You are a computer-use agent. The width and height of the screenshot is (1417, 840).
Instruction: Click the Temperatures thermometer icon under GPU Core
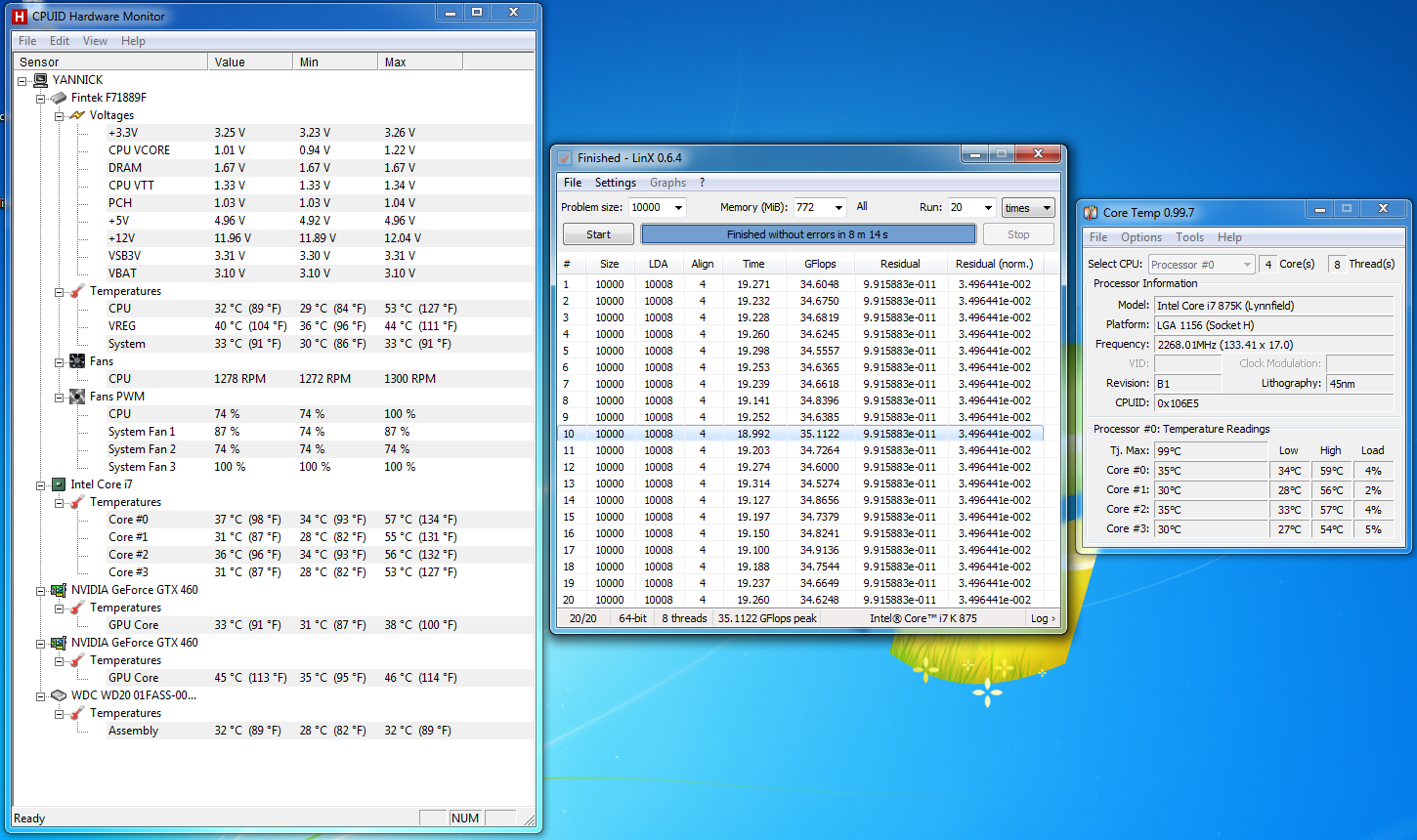point(77,607)
